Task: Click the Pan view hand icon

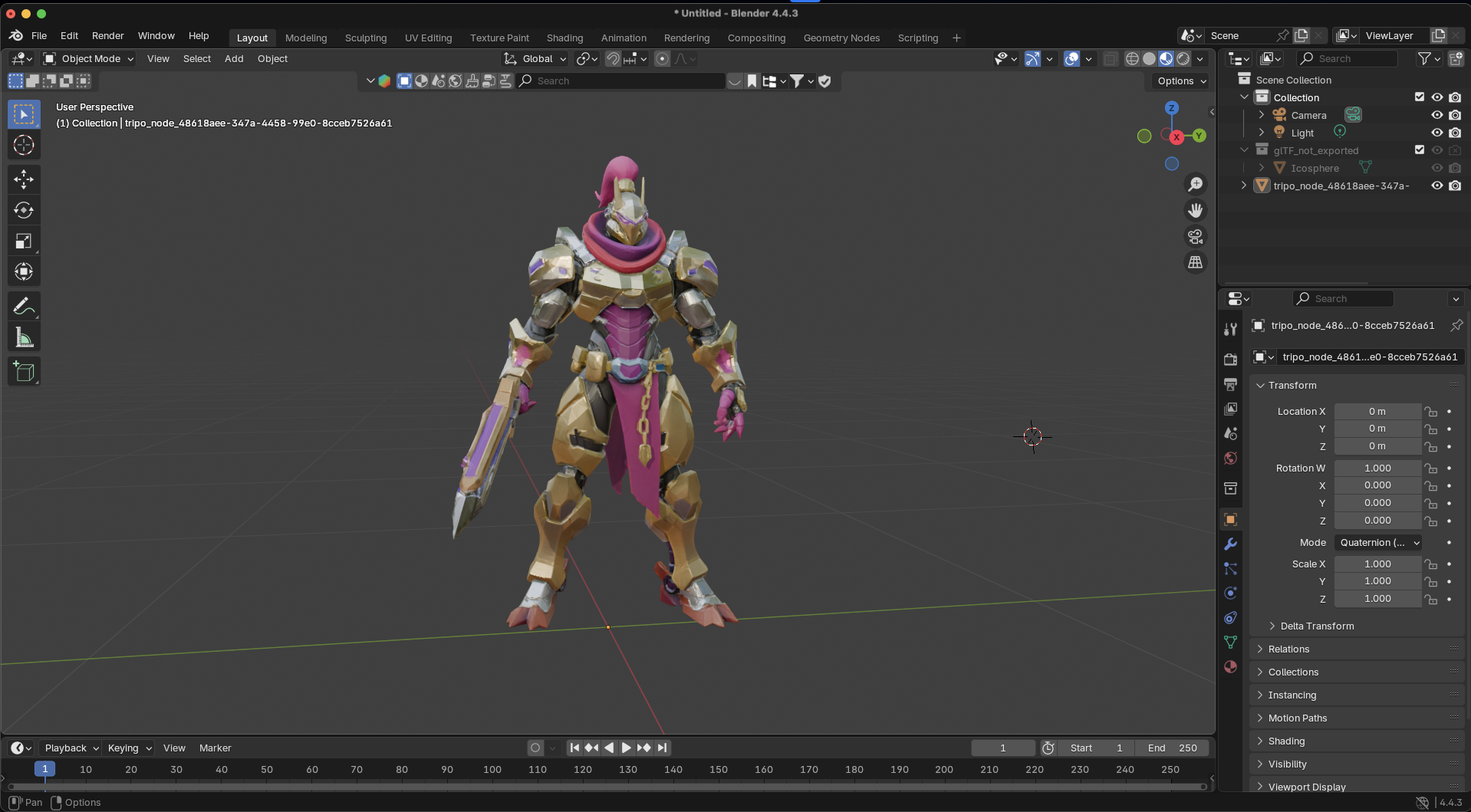Action: (1195, 211)
